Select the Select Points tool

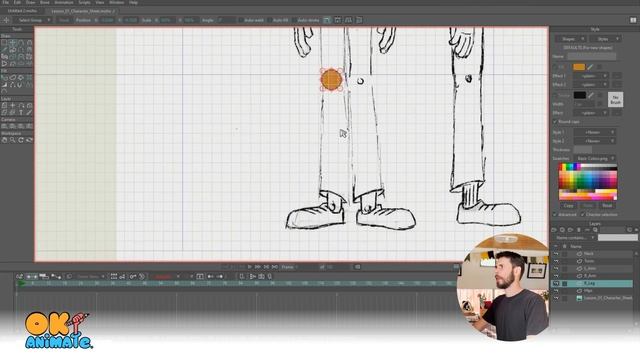tap(4, 43)
